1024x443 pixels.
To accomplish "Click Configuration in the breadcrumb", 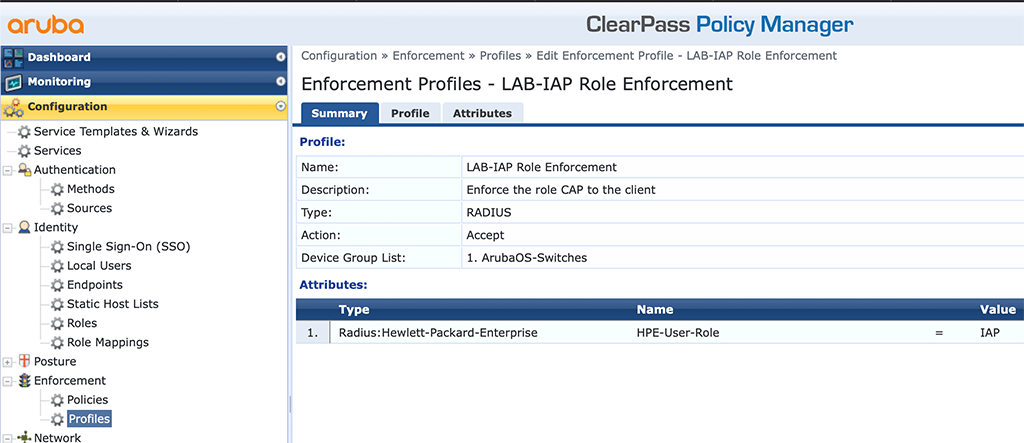I will [x=339, y=56].
